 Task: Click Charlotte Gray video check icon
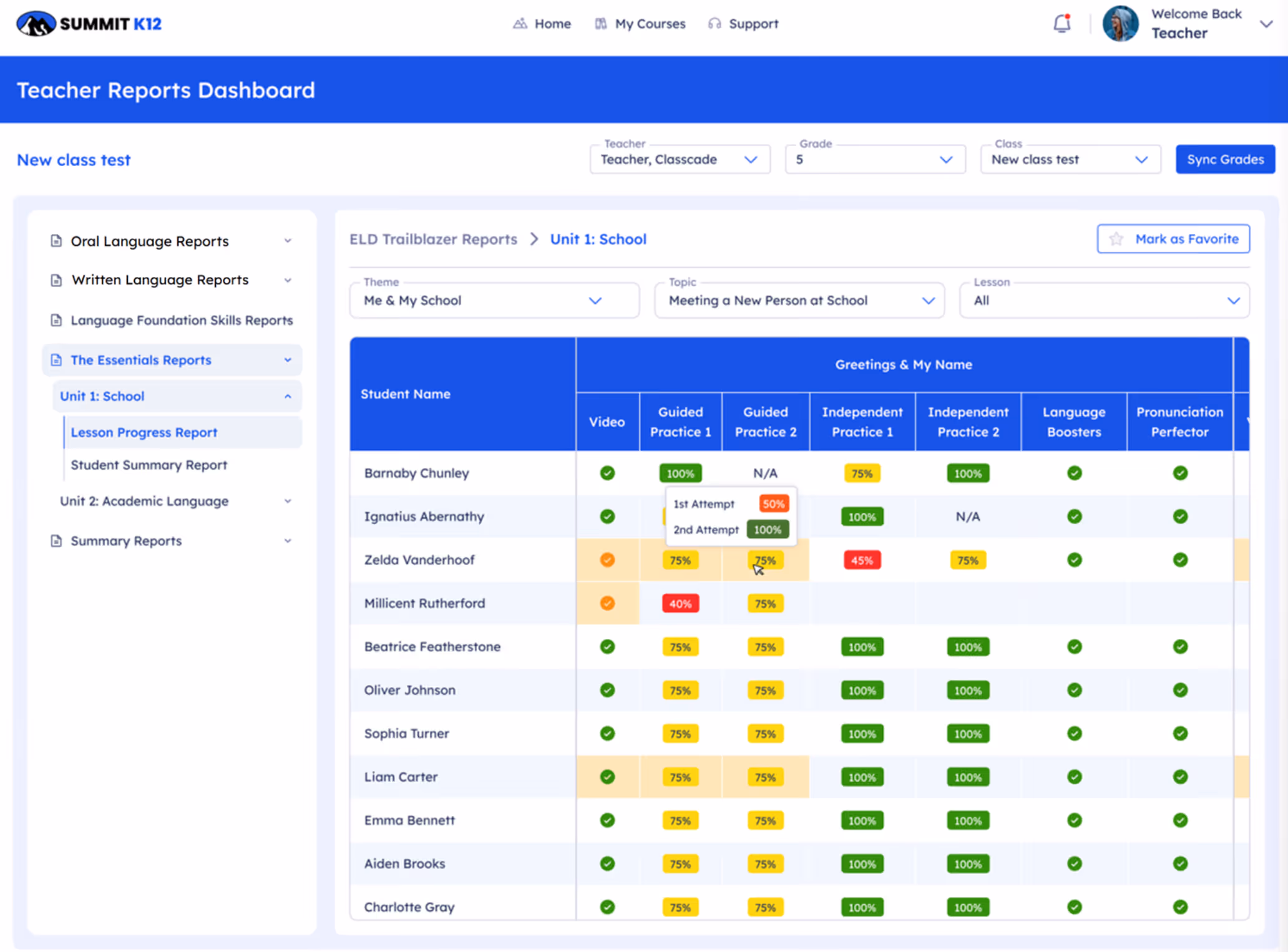point(607,906)
